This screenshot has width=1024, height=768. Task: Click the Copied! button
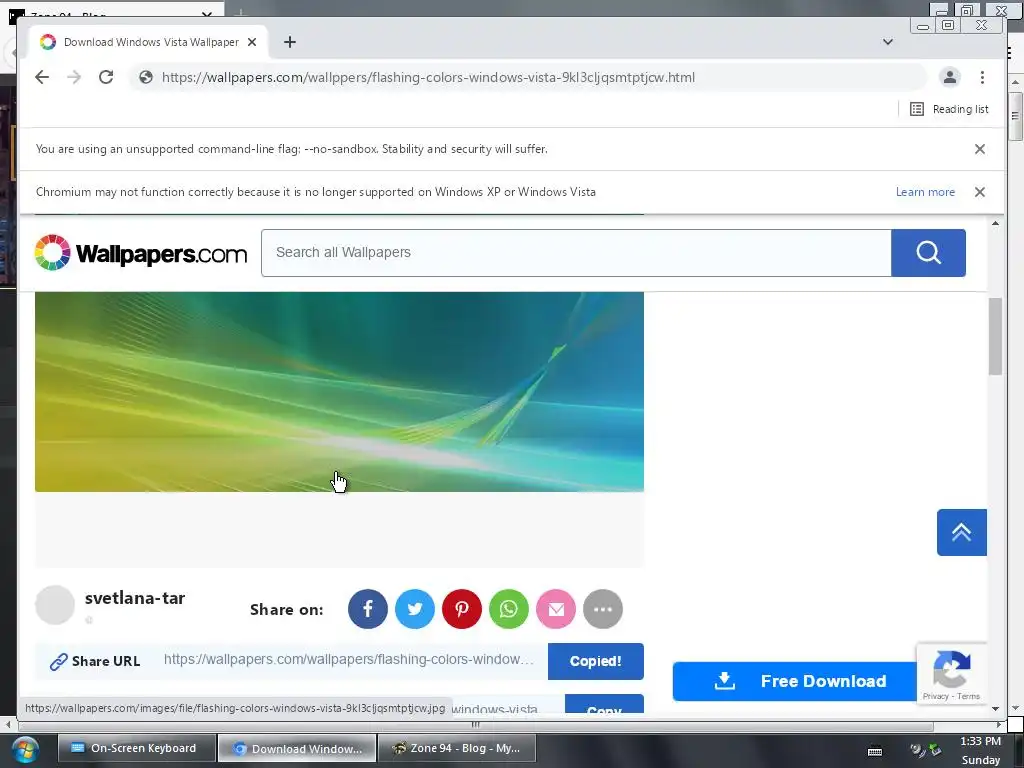pyautogui.click(x=596, y=661)
